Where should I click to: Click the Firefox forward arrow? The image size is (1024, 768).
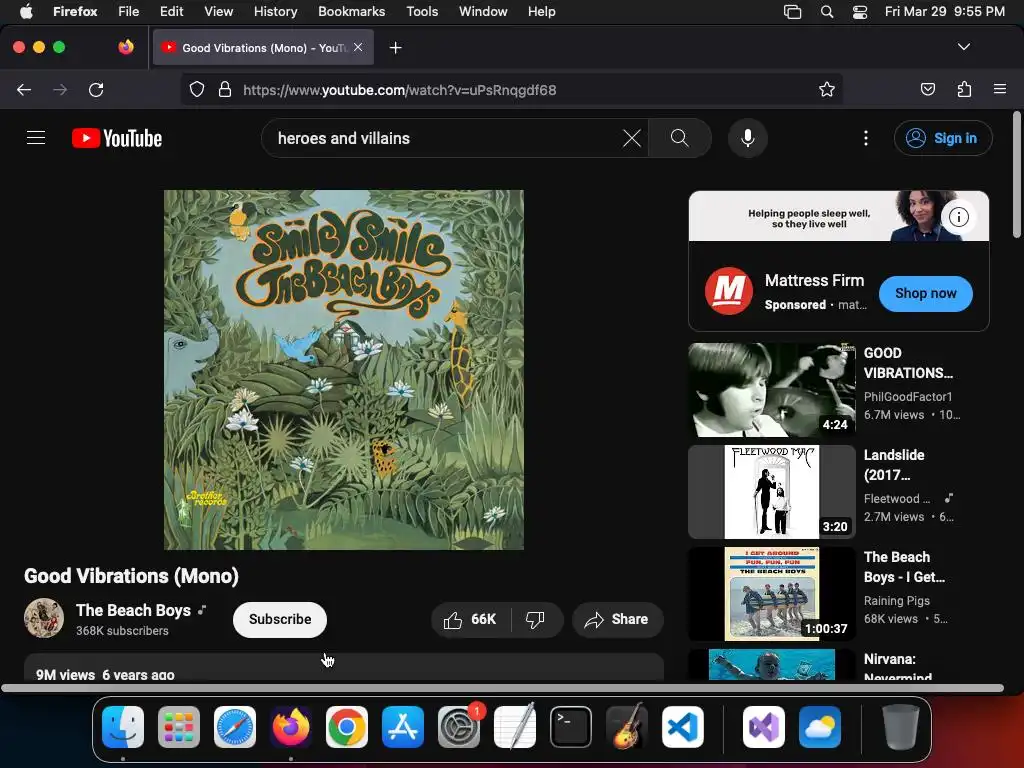tap(60, 89)
